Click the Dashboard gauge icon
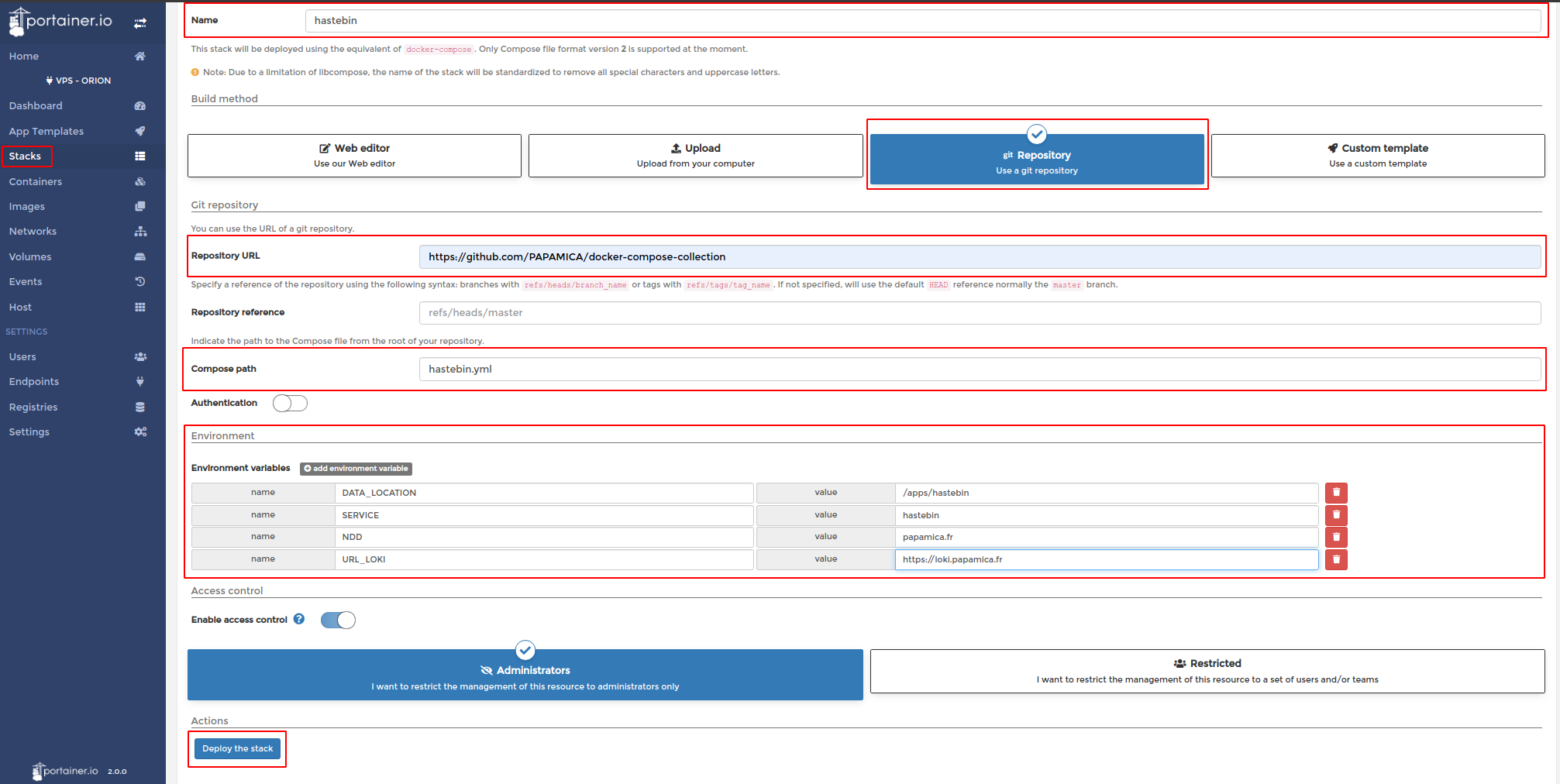The width and height of the screenshot is (1560, 784). point(140,105)
